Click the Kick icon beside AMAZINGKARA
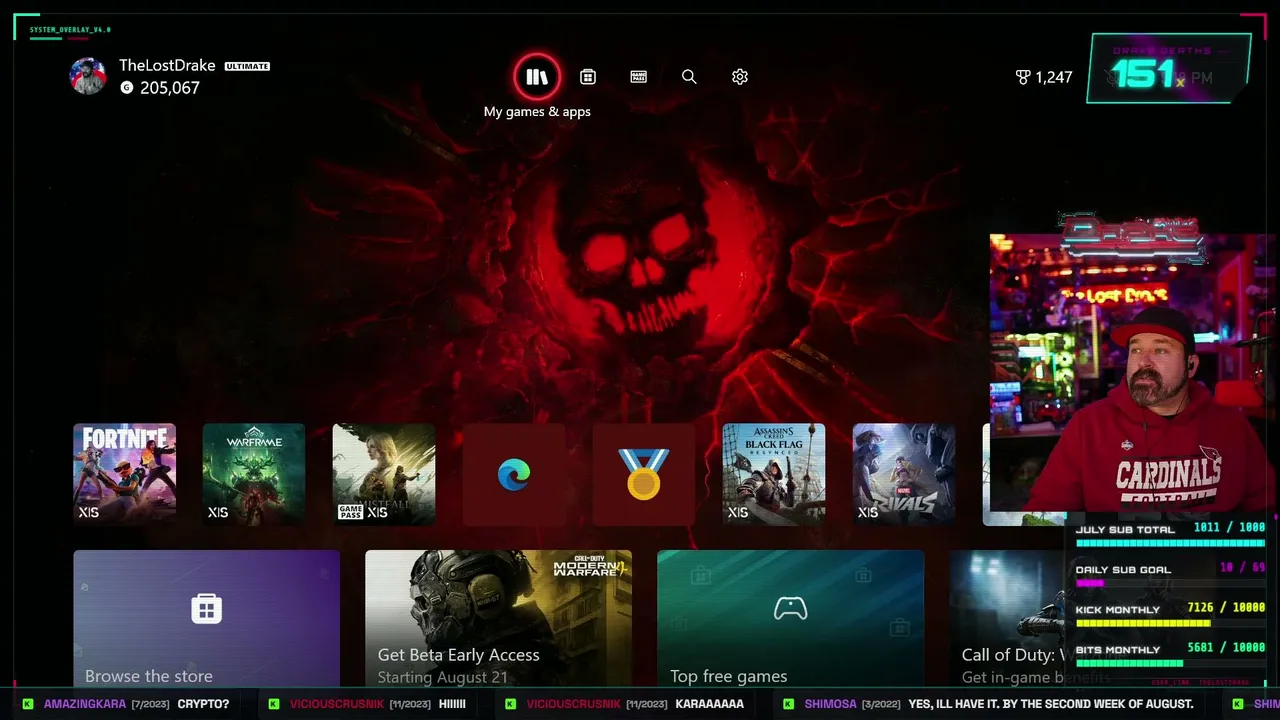1280x720 pixels. click(28, 704)
